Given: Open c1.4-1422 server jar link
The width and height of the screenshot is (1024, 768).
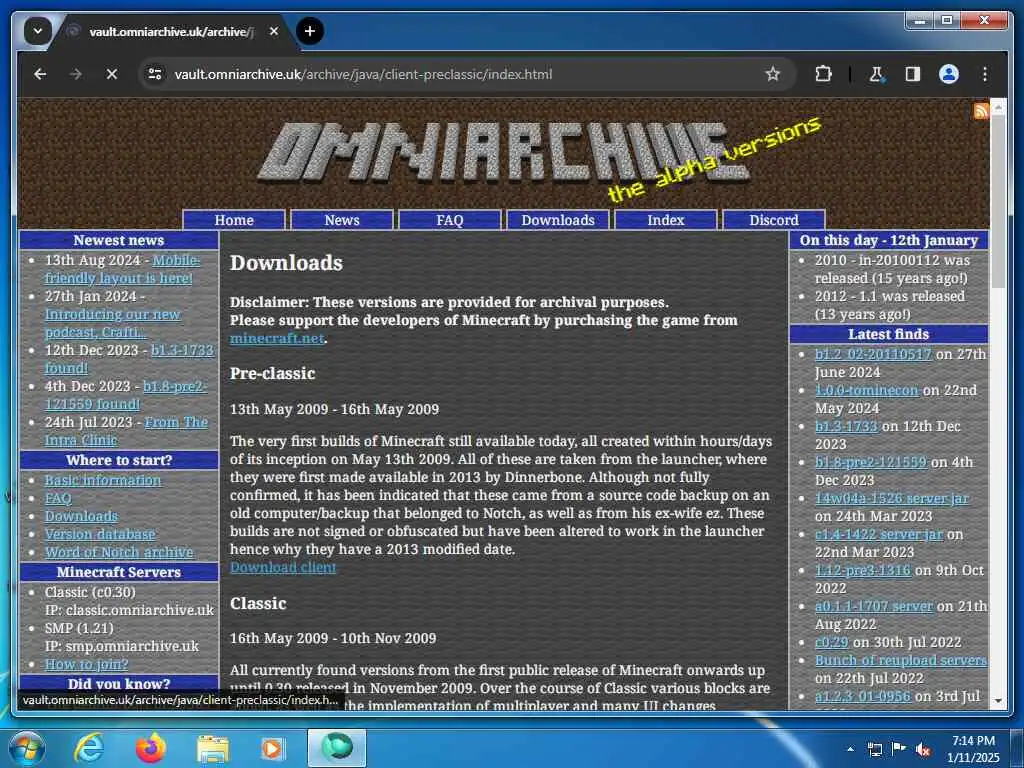Looking at the screenshot, I should pyautogui.click(x=878, y=534).
